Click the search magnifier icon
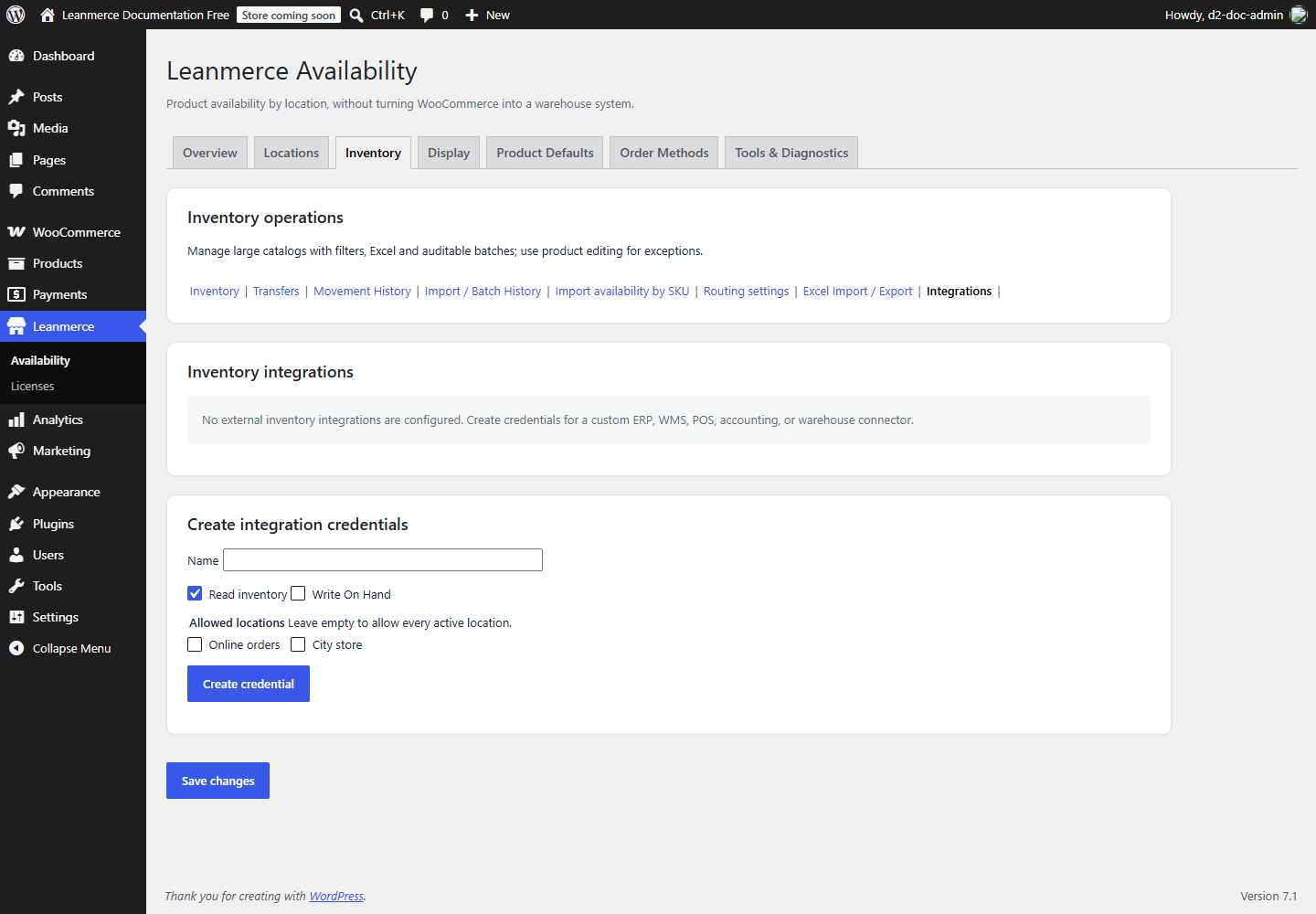 pyautogui.click(x=356, y=15)
